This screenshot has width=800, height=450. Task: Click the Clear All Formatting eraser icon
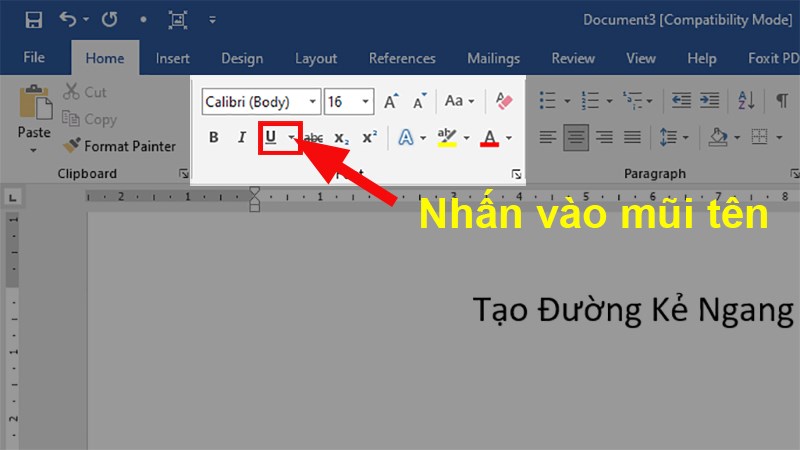coord(503,101)
